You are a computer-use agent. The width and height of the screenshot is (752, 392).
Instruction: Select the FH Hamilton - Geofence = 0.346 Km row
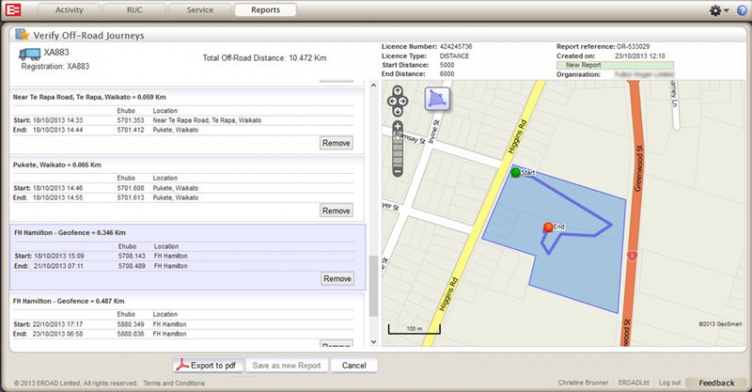188,257
